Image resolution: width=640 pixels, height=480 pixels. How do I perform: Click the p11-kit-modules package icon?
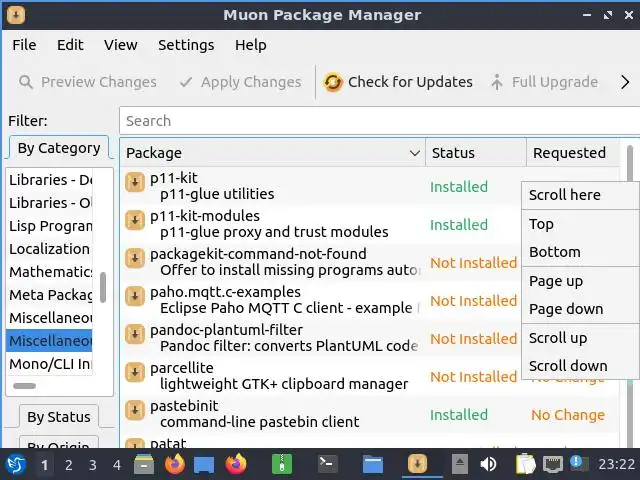pos(135,220)
